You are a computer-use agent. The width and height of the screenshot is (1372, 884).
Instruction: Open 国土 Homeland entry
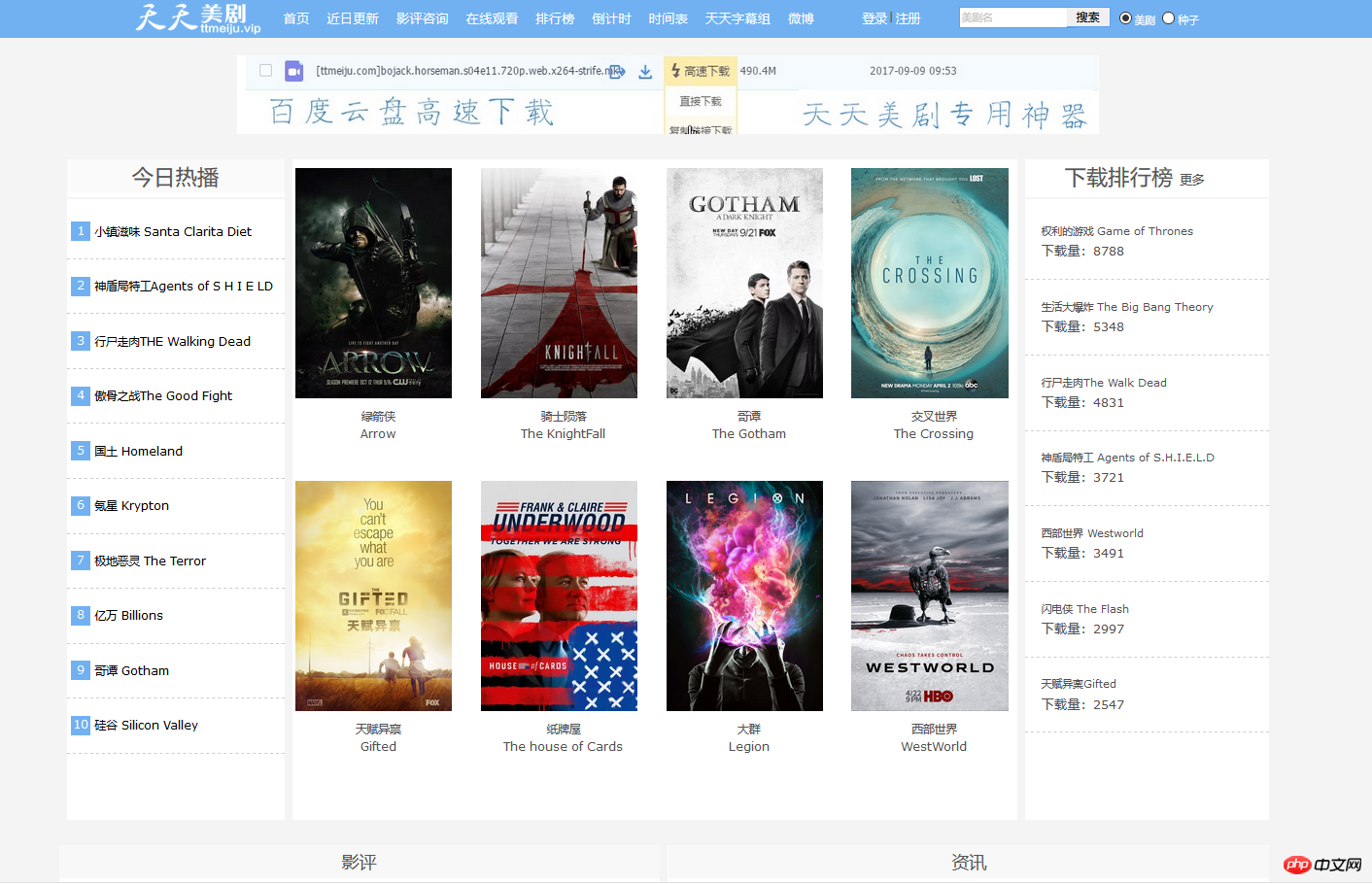(x=138, y=451)
